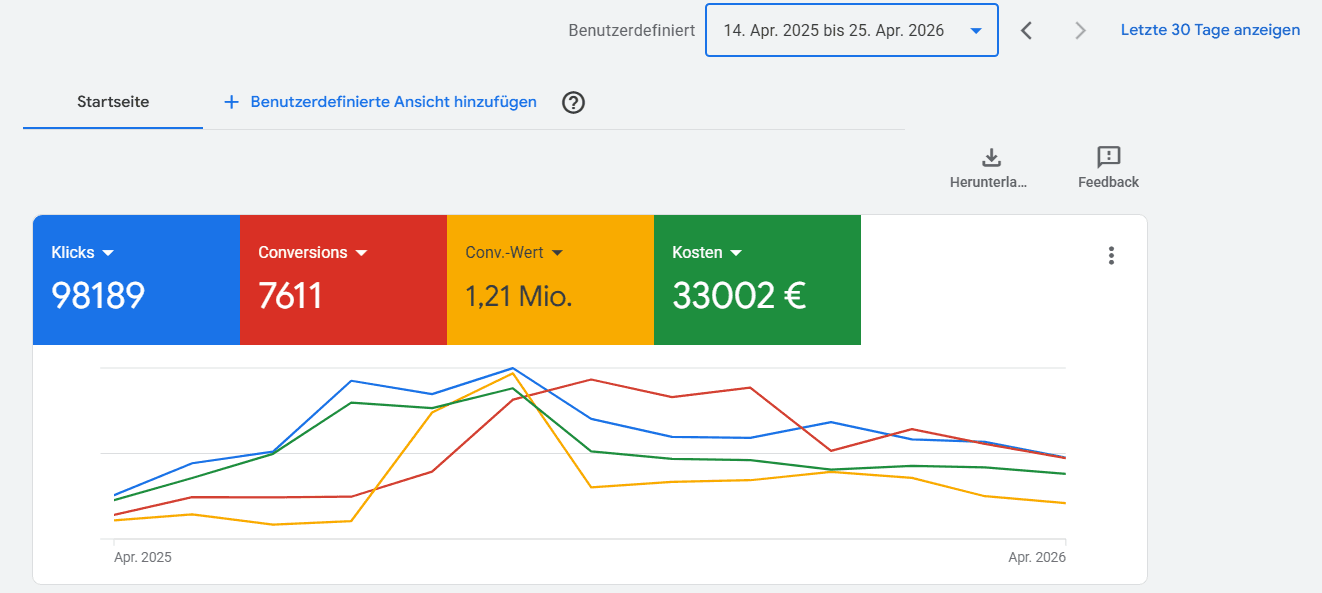The height and width of the screenshot is (593, 1322).
Task: Open the Kosten metric dropdown
Action: [x=707, y=253]
